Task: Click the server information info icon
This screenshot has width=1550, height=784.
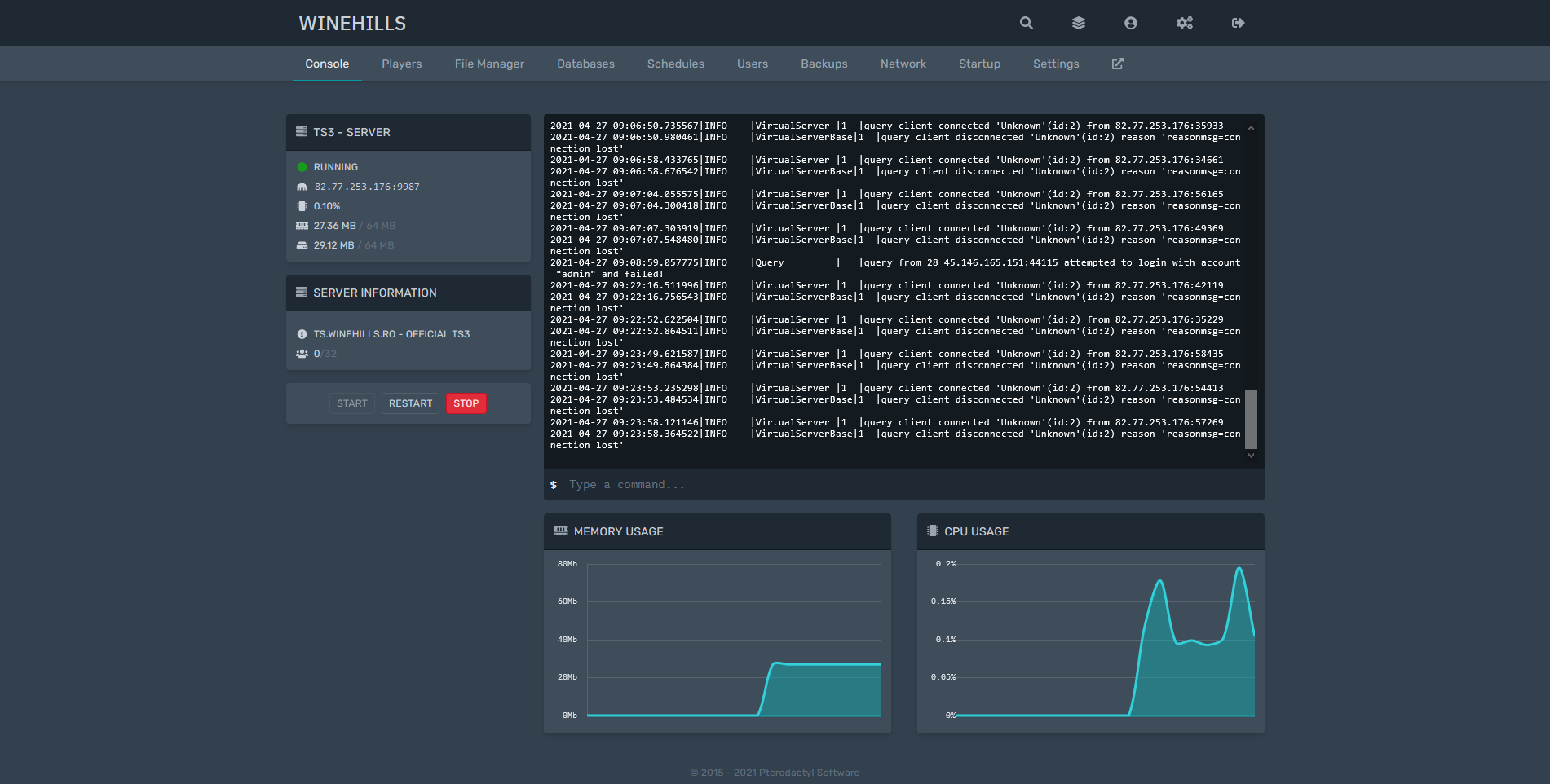Action: click(302, 334)
